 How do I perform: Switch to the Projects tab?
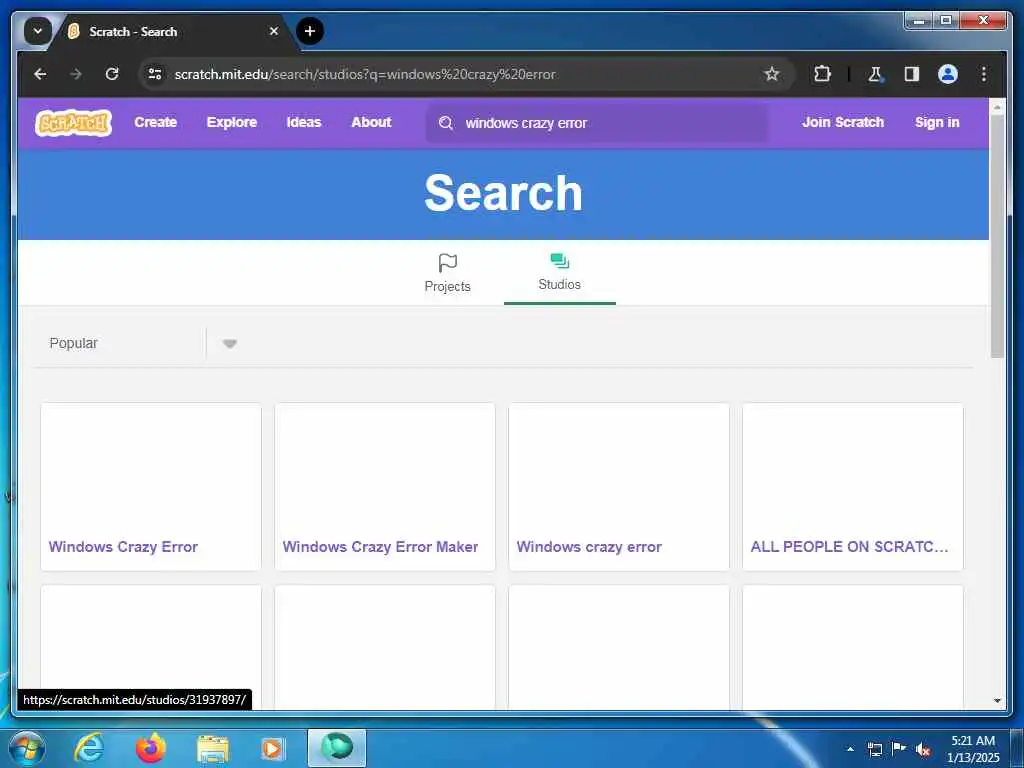(x=447, y=273)
